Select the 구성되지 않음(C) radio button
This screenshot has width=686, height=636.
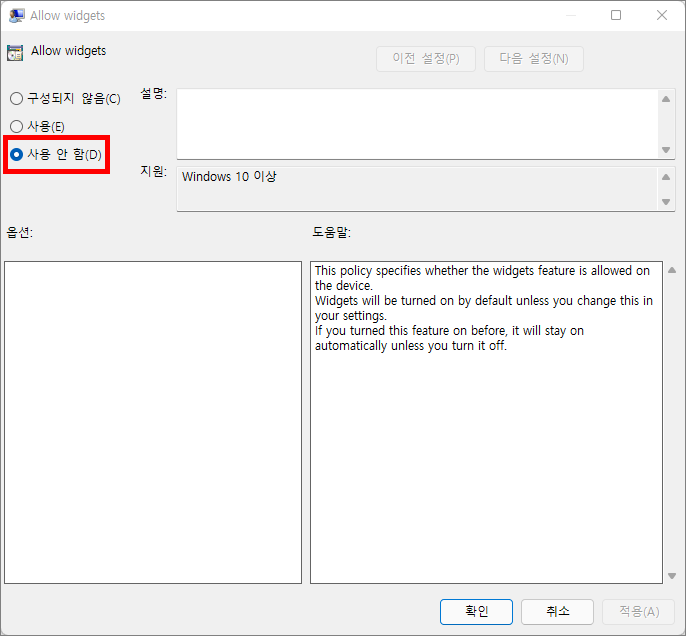click(65, 98)
